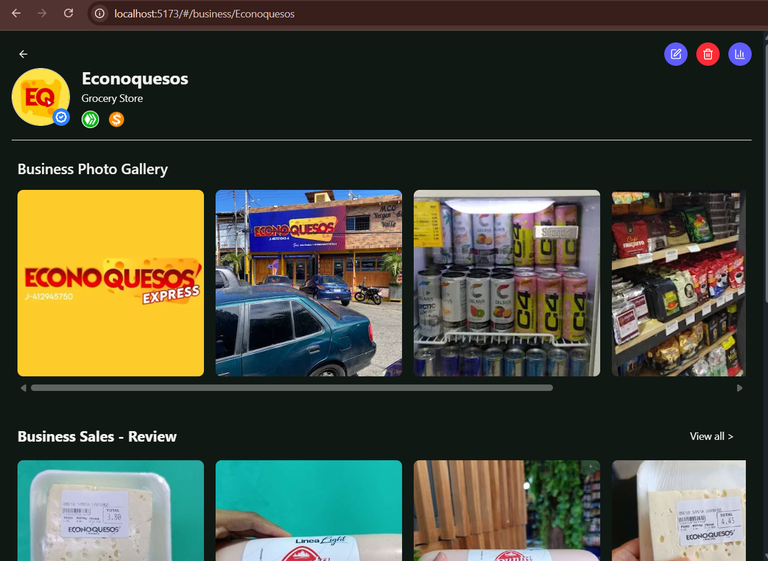Click the edit business pencil icon
This screenshot has height=561, width=768.
coord(676,54)
